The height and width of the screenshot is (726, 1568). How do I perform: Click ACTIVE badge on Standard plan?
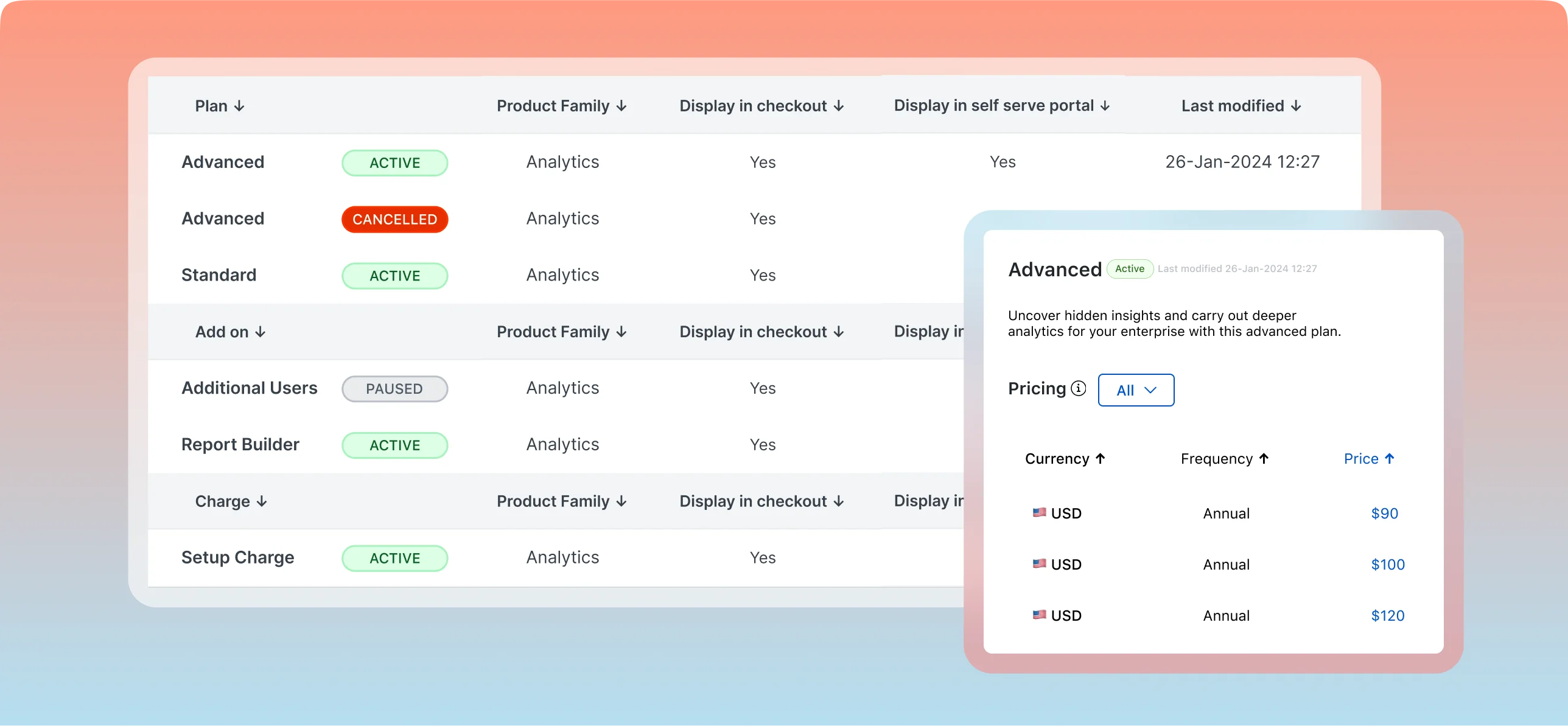(x=394, y=276)
